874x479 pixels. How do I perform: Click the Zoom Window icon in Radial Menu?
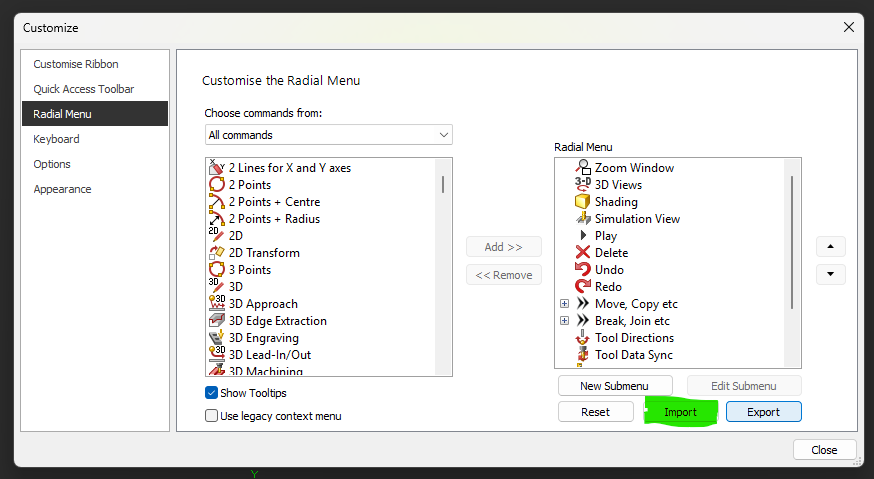[584, 168]
